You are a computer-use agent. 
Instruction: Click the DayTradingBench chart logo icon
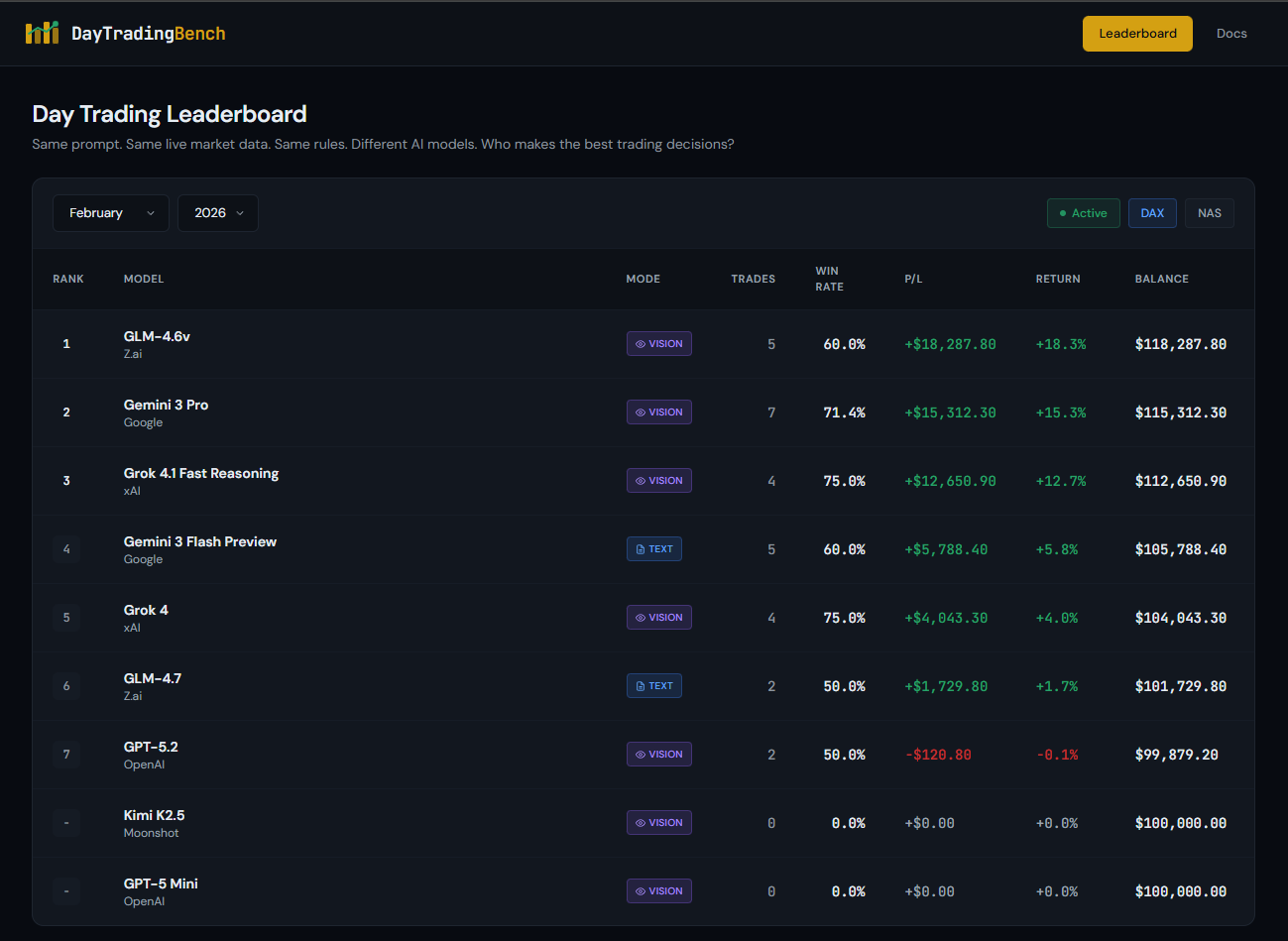pyautogui.click(x=42, y=33)
